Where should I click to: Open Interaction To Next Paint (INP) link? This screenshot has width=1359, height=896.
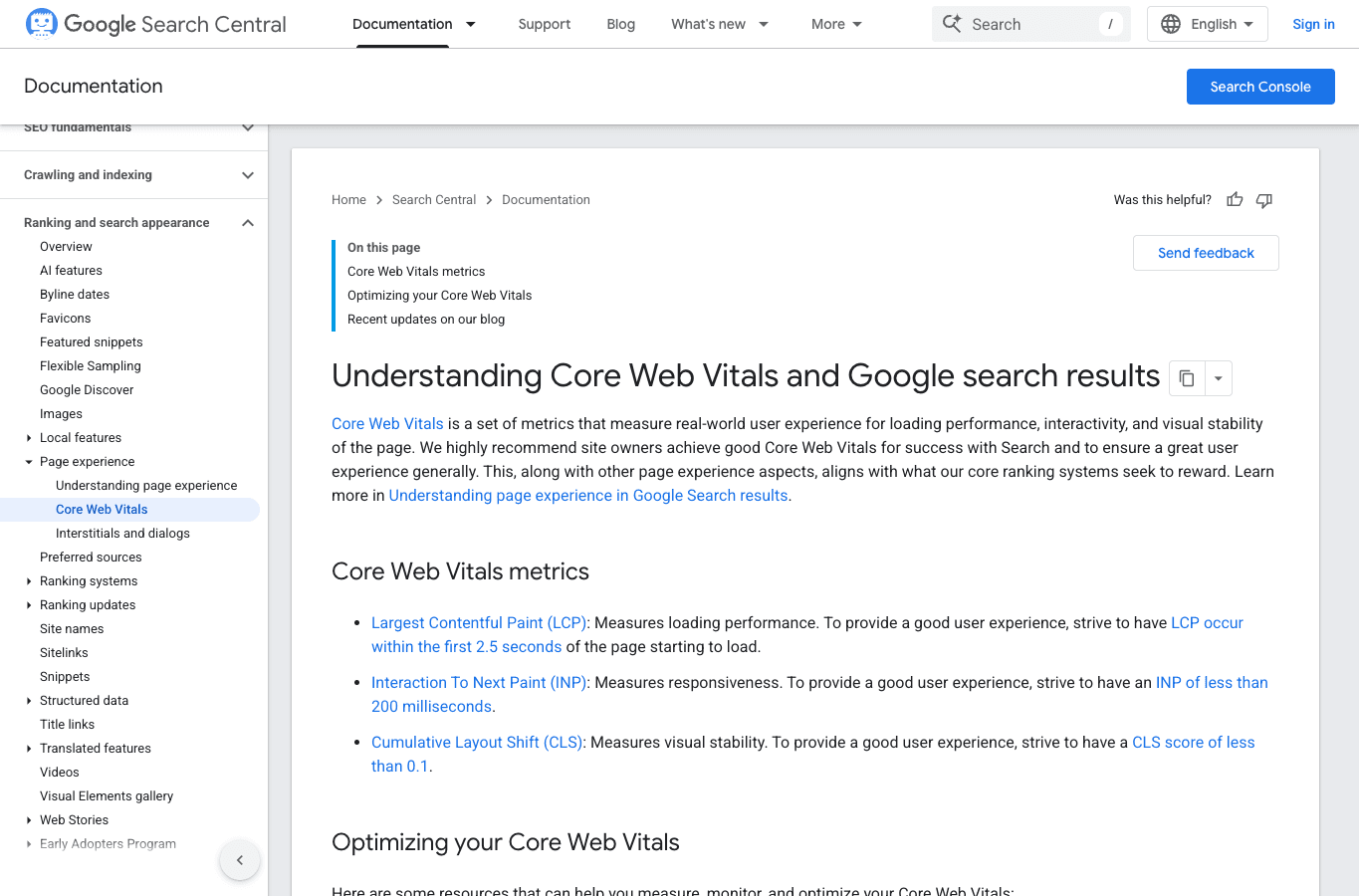click(479, 683)
